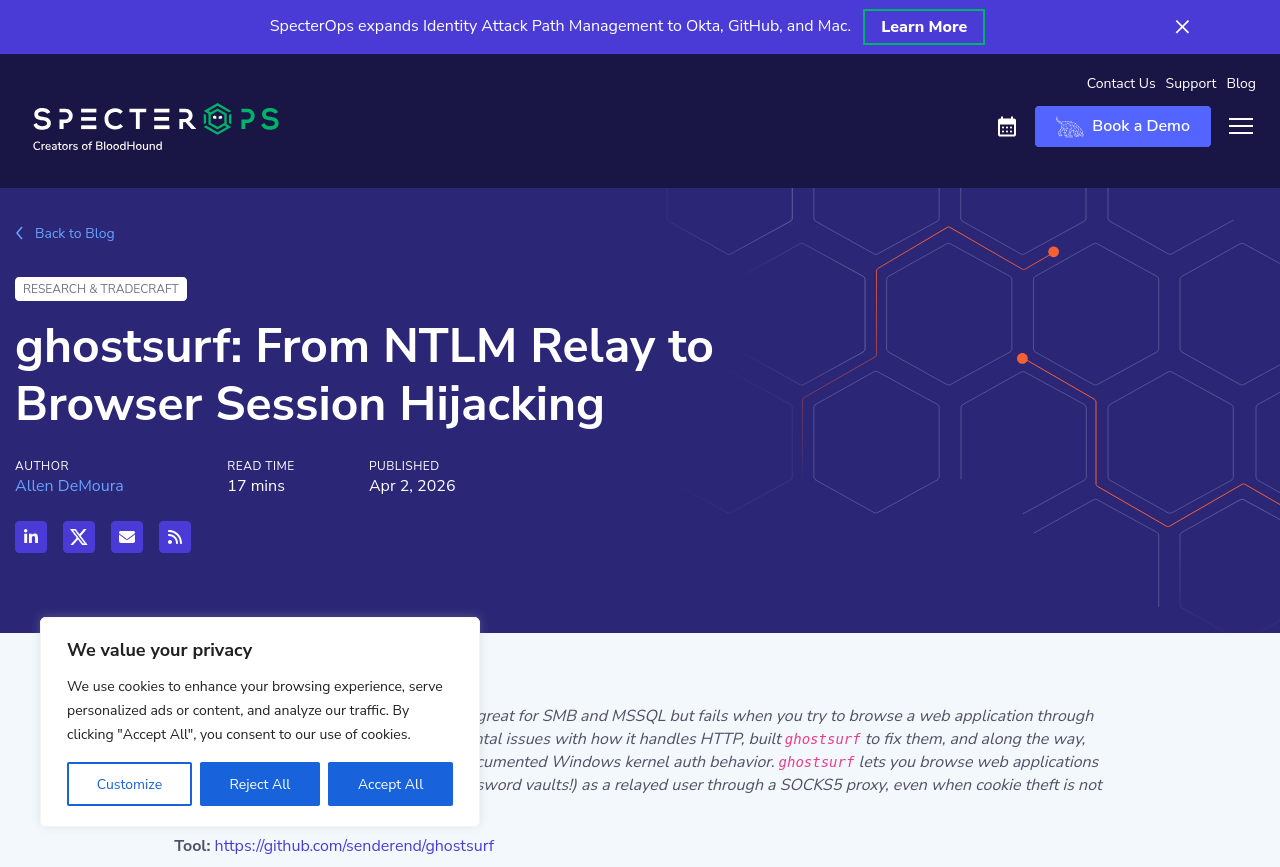
Task: Reject All cookies
Action: point(260,784)
